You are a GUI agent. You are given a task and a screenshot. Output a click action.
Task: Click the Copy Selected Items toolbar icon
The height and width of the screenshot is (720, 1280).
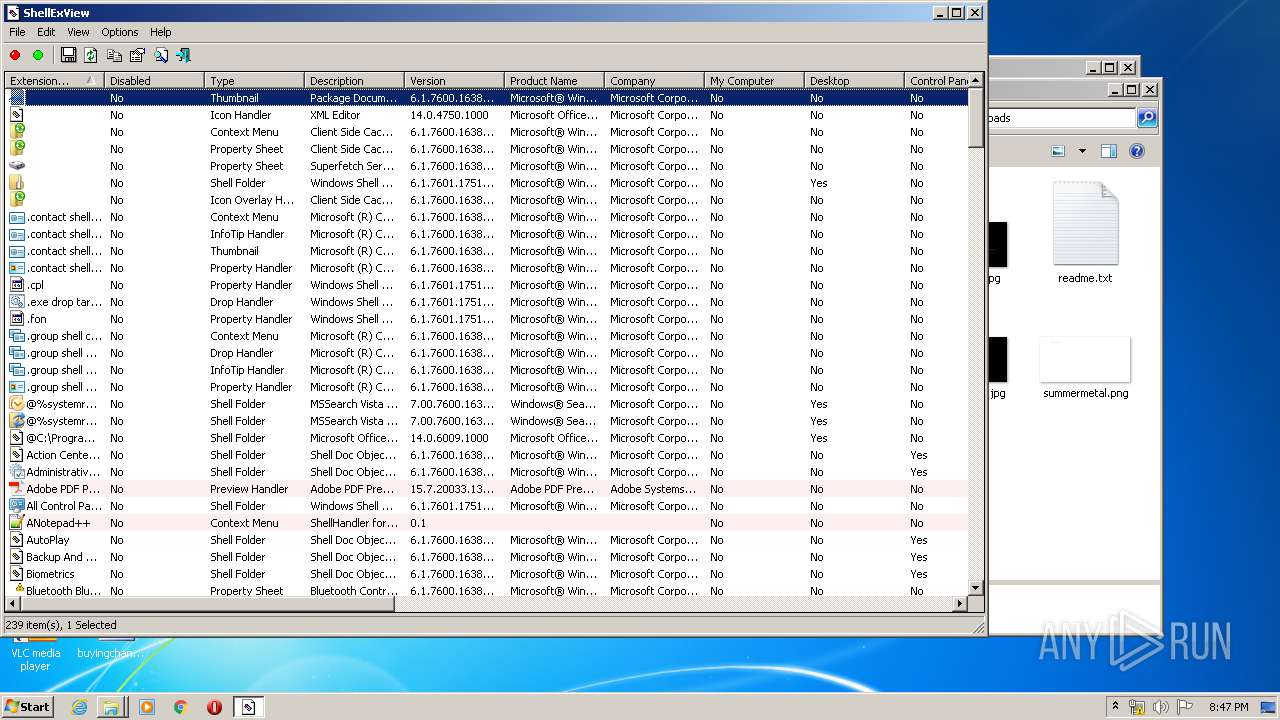point(114,56)
